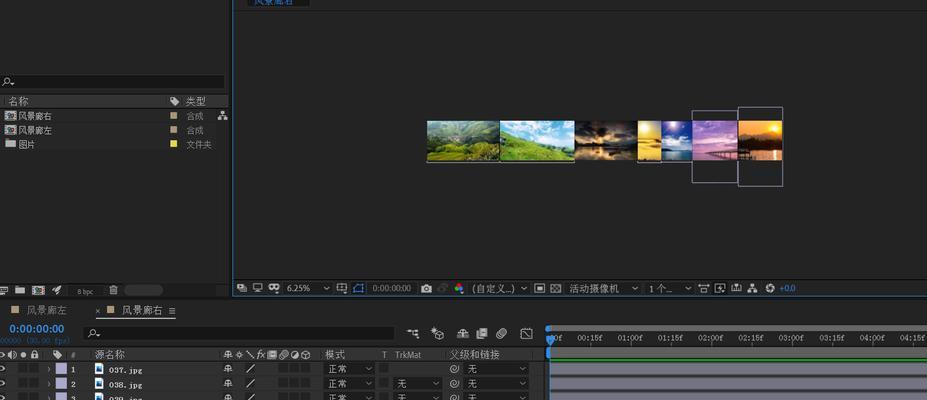The width and height of the screenshot is (927, 400).
Task: Close the 风景廊右 timeline tab
Action: [x=98, y=311]
